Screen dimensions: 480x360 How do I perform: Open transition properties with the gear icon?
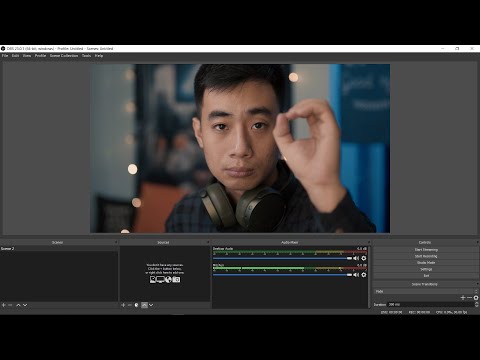476,298
